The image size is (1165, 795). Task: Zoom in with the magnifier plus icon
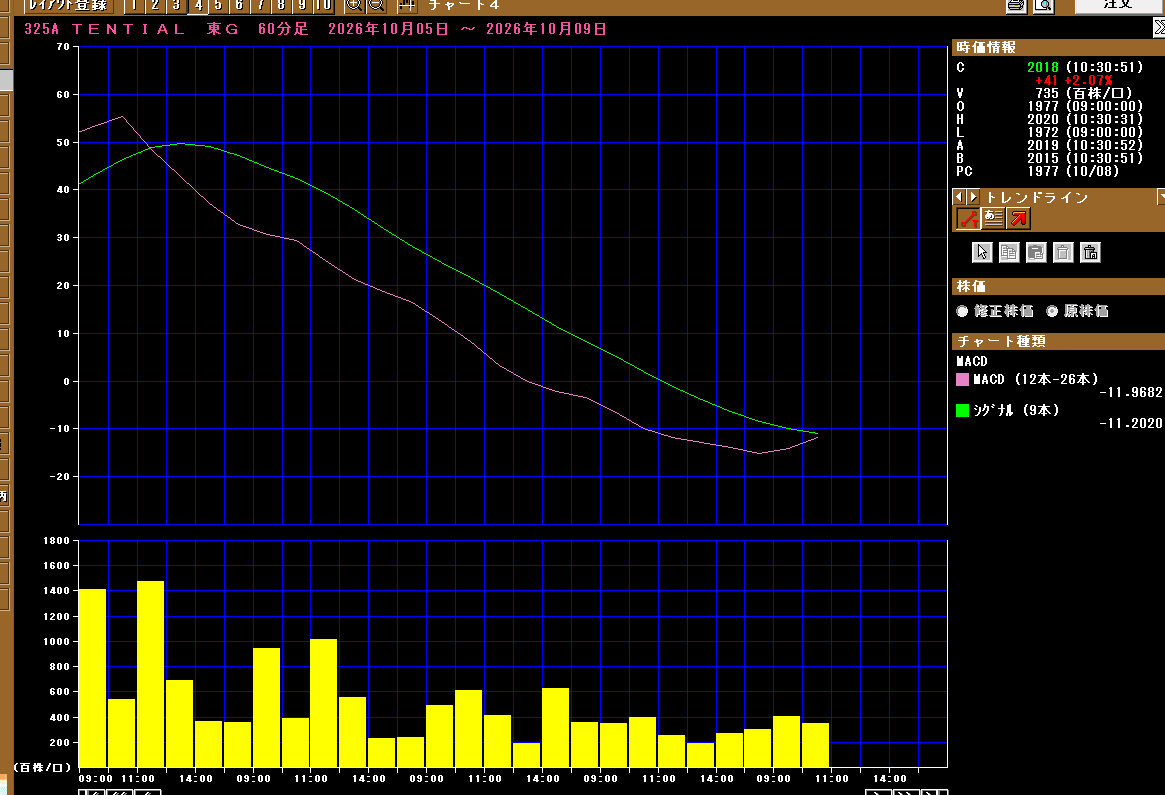click(x=354, y=5)
